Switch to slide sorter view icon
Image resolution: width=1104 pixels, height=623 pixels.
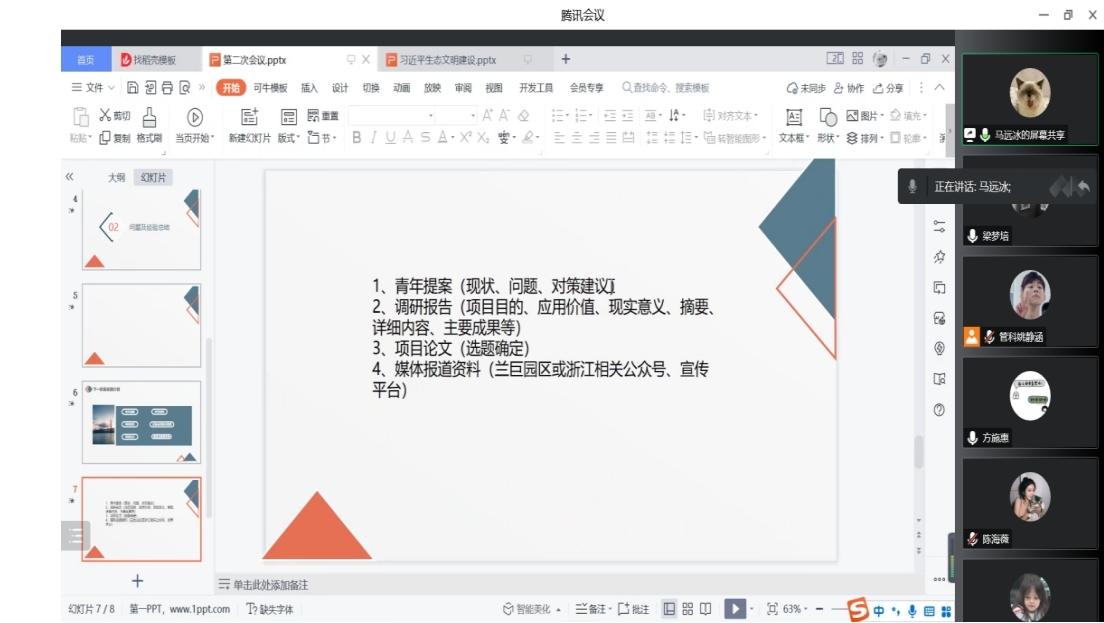tap(688, 609)
